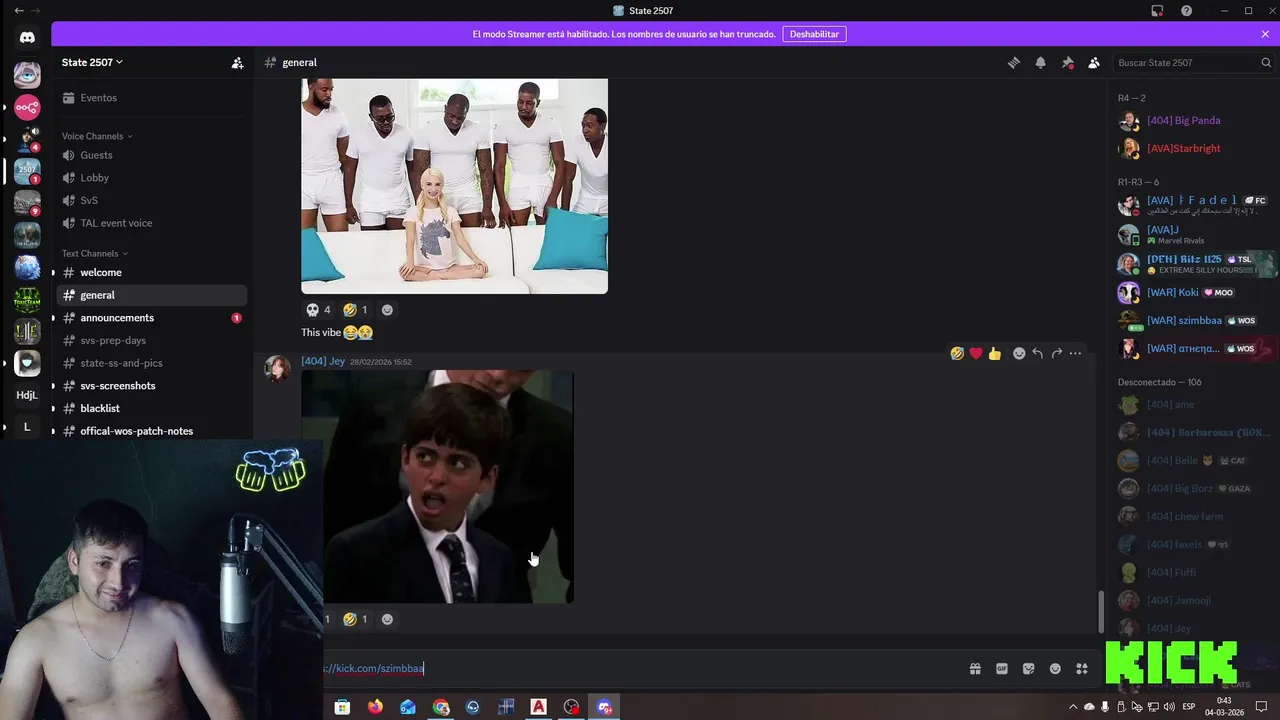Screen dimensions: 1280x720
Task: Open the gift icon in message bar
Action: (x=975, y=669)
